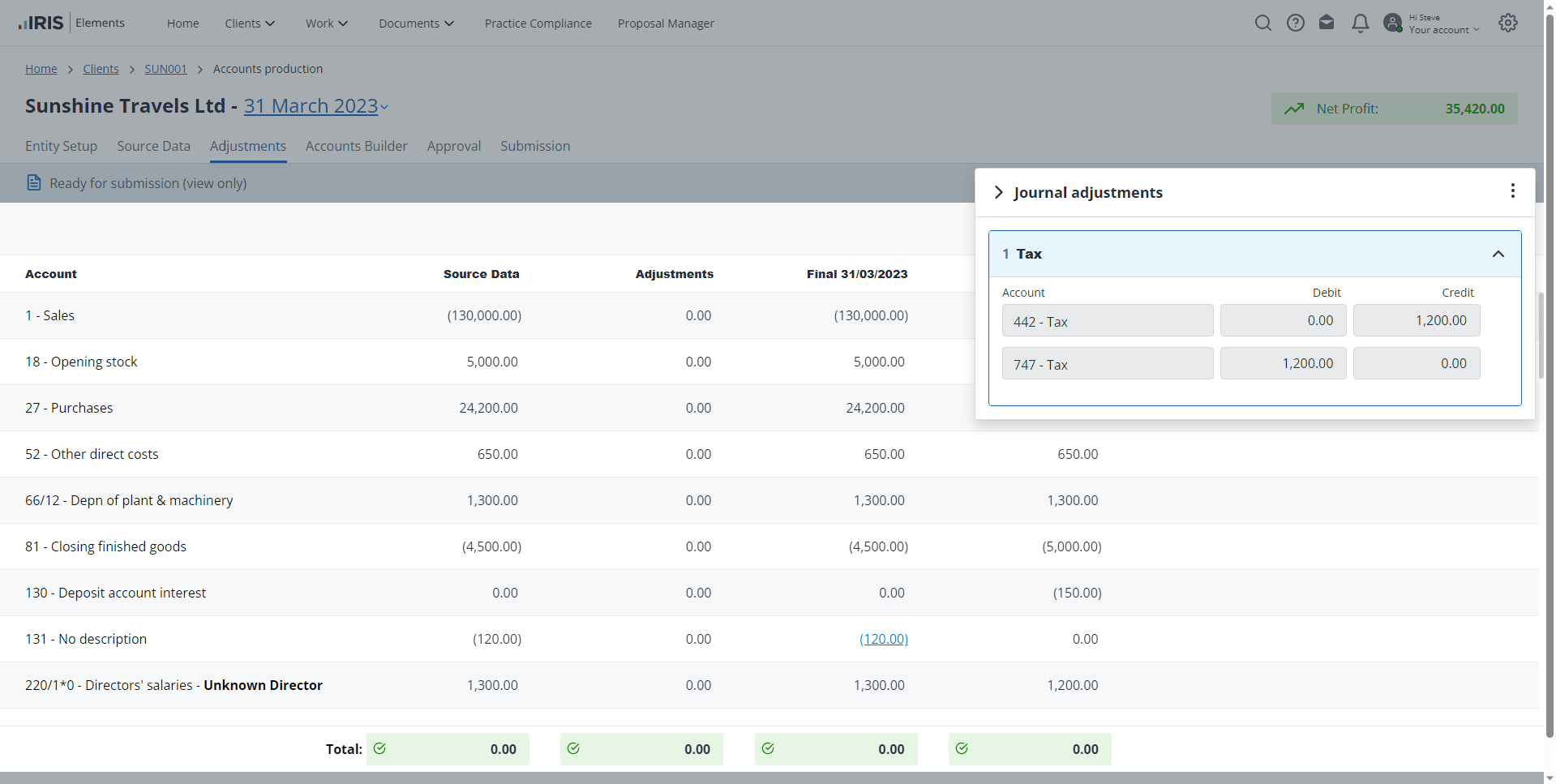Click the Source Data column header
The width and height of the screenshot is (1556, 784).
tap(481, 274)
